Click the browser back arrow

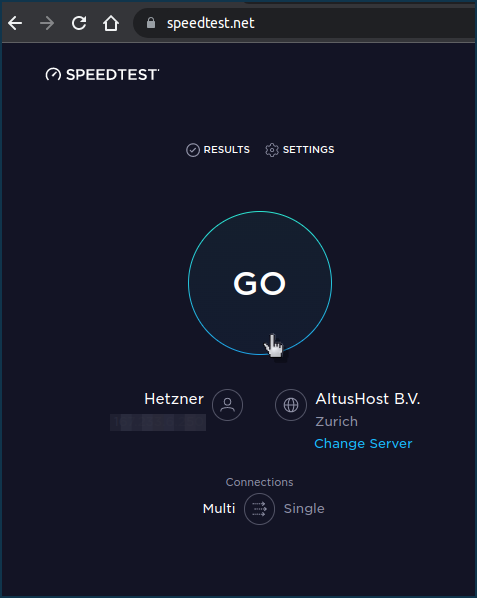tap(15, 23)
